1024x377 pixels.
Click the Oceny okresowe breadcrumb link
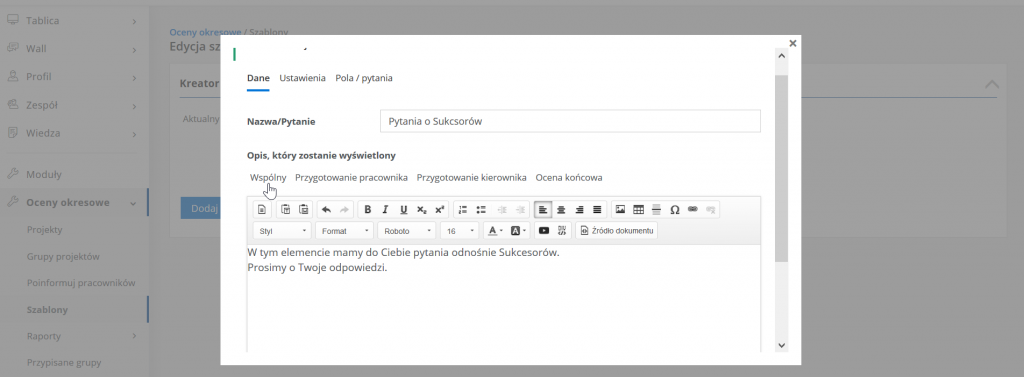tap(205, 32)
